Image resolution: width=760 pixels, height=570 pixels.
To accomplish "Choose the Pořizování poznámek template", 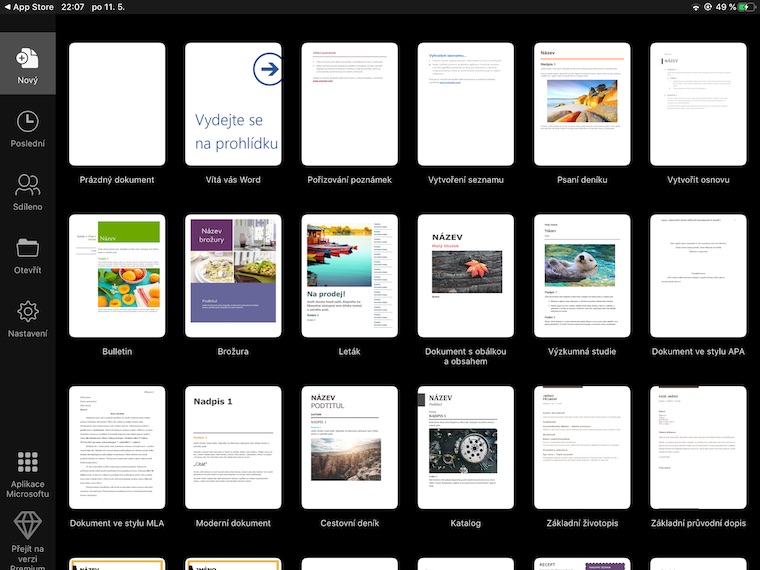I will click(350, 104).
